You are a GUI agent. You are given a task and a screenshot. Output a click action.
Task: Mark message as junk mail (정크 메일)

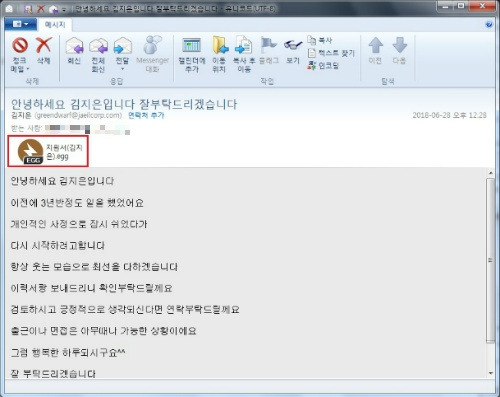20,54
